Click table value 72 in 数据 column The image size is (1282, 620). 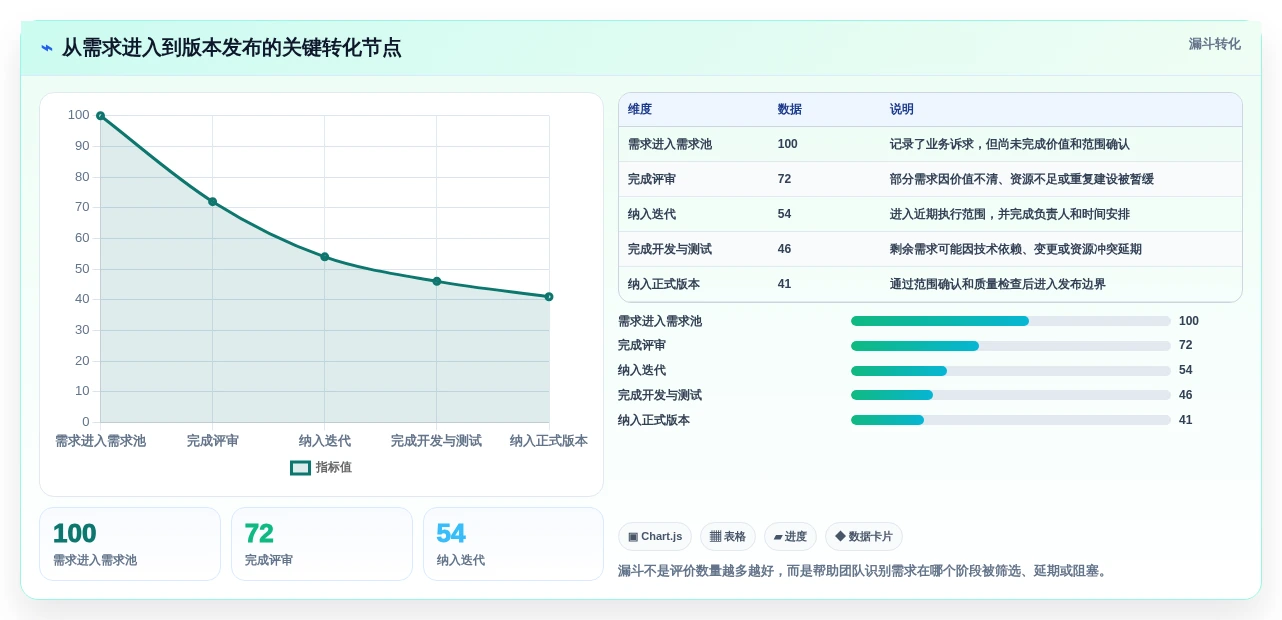point(784,179)
